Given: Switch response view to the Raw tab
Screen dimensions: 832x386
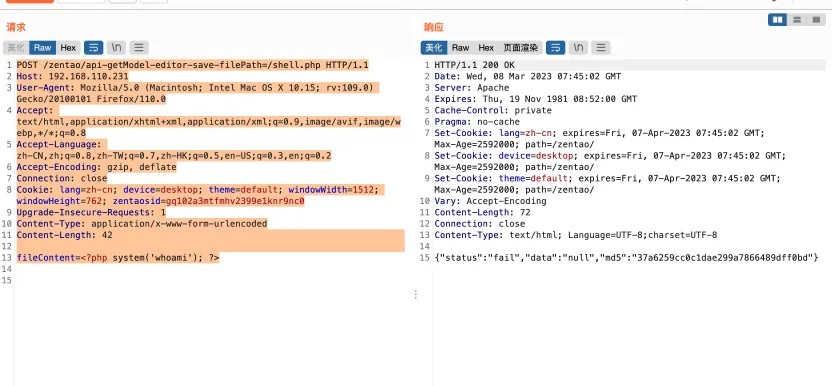Looking at the screenshot, I should coord(461,48).
